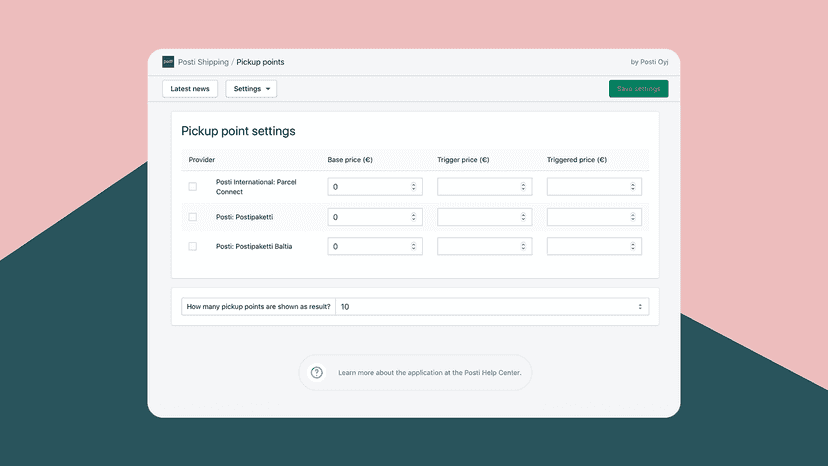
Task: Click Trigger price stepper arrows for Parcel Connect
Action: (523, 187)
